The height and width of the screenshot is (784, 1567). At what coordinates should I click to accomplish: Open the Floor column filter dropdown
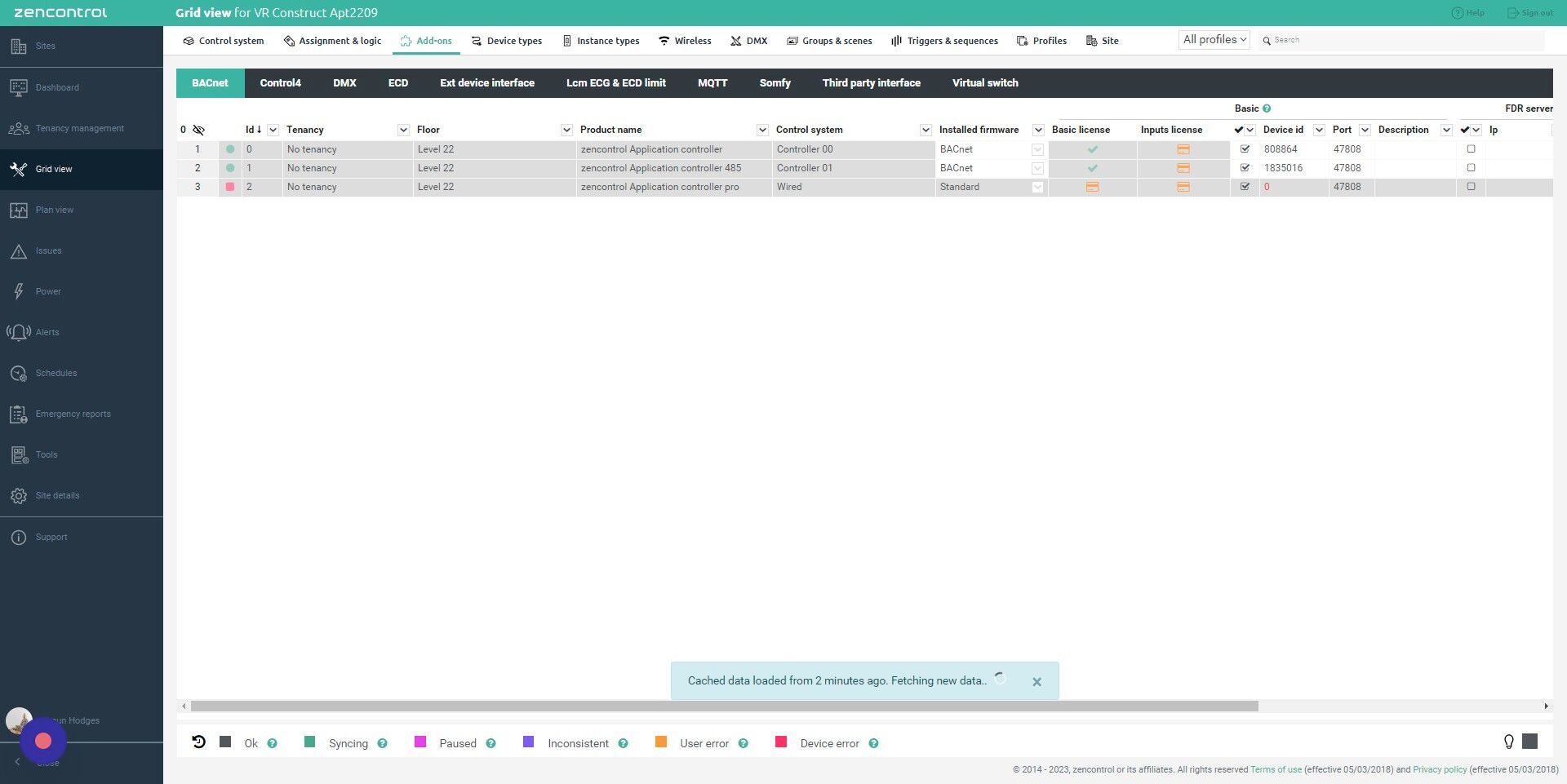566,130
